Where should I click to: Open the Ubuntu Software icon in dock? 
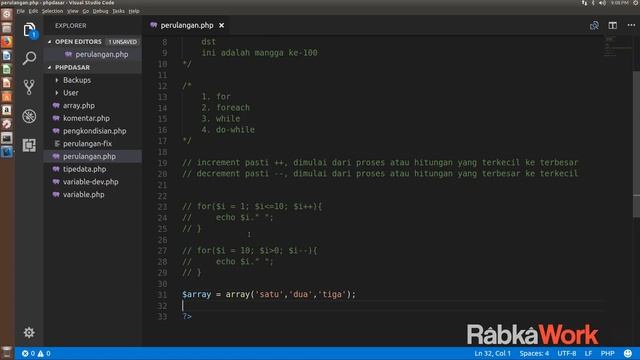(7, 97)
